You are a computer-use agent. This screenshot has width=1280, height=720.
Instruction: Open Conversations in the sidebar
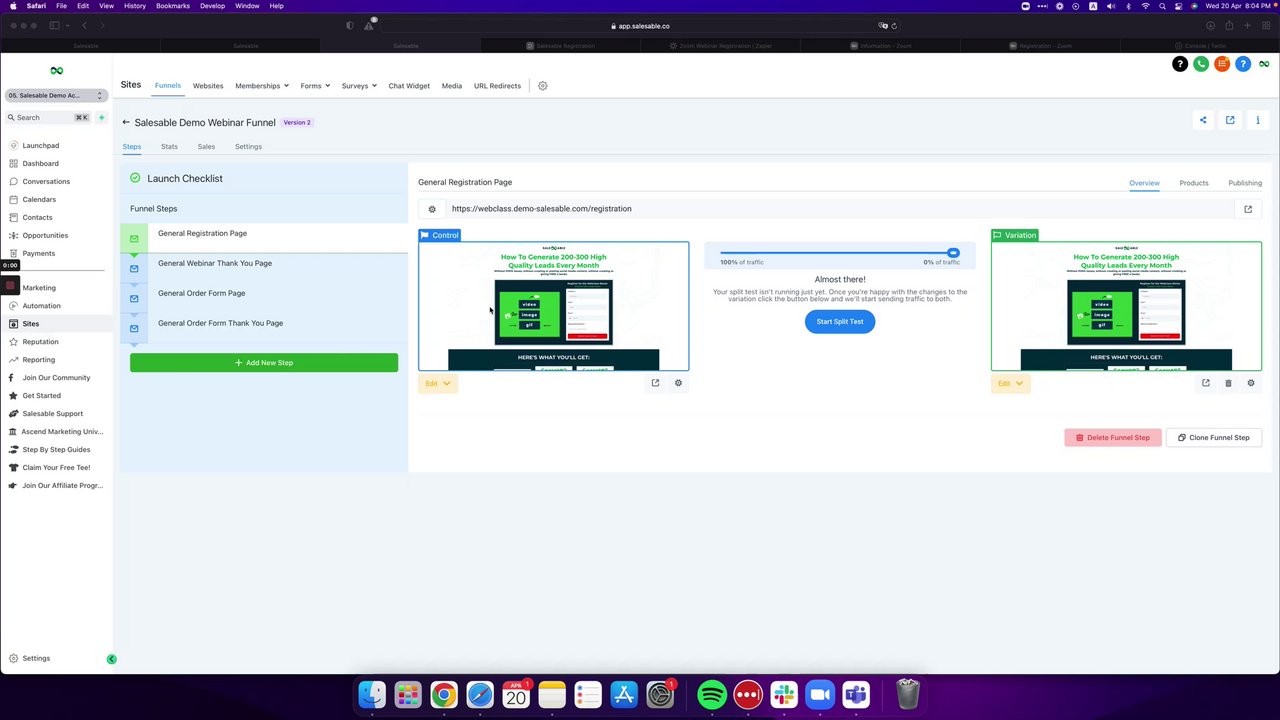click(46, 182)
